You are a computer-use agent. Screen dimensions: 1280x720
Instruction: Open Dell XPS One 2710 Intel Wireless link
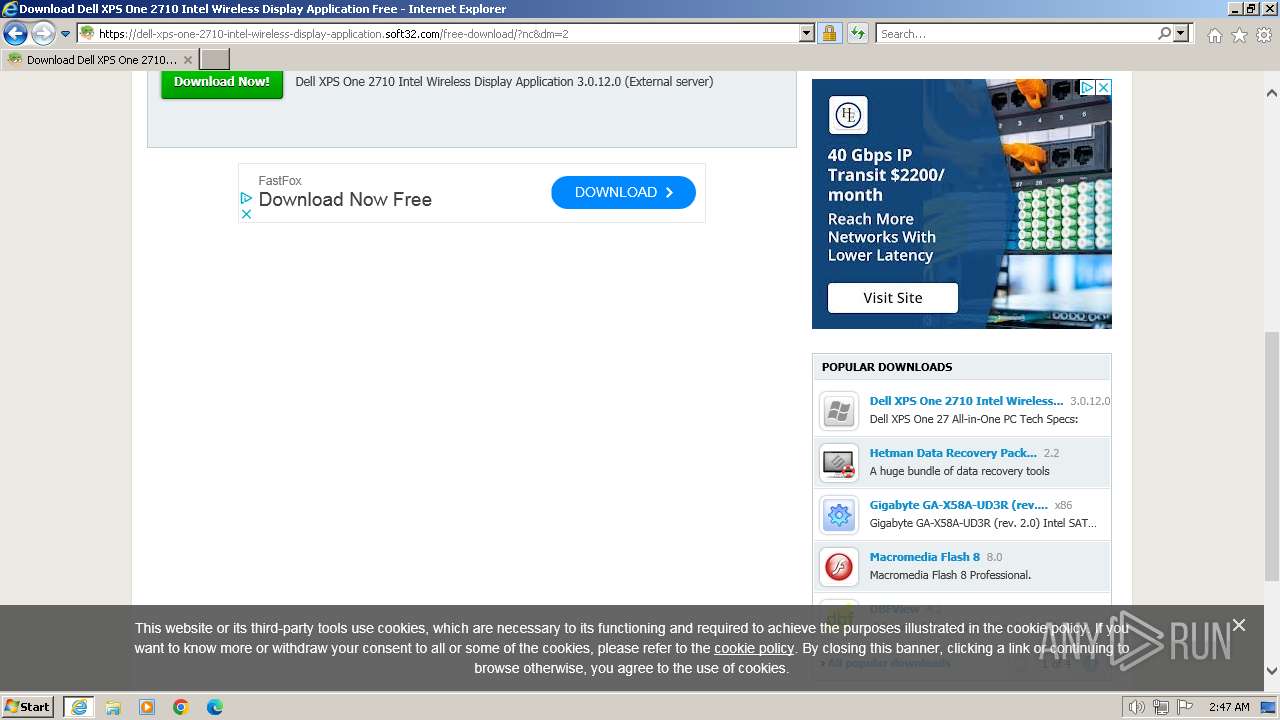[x=966, y=401]
